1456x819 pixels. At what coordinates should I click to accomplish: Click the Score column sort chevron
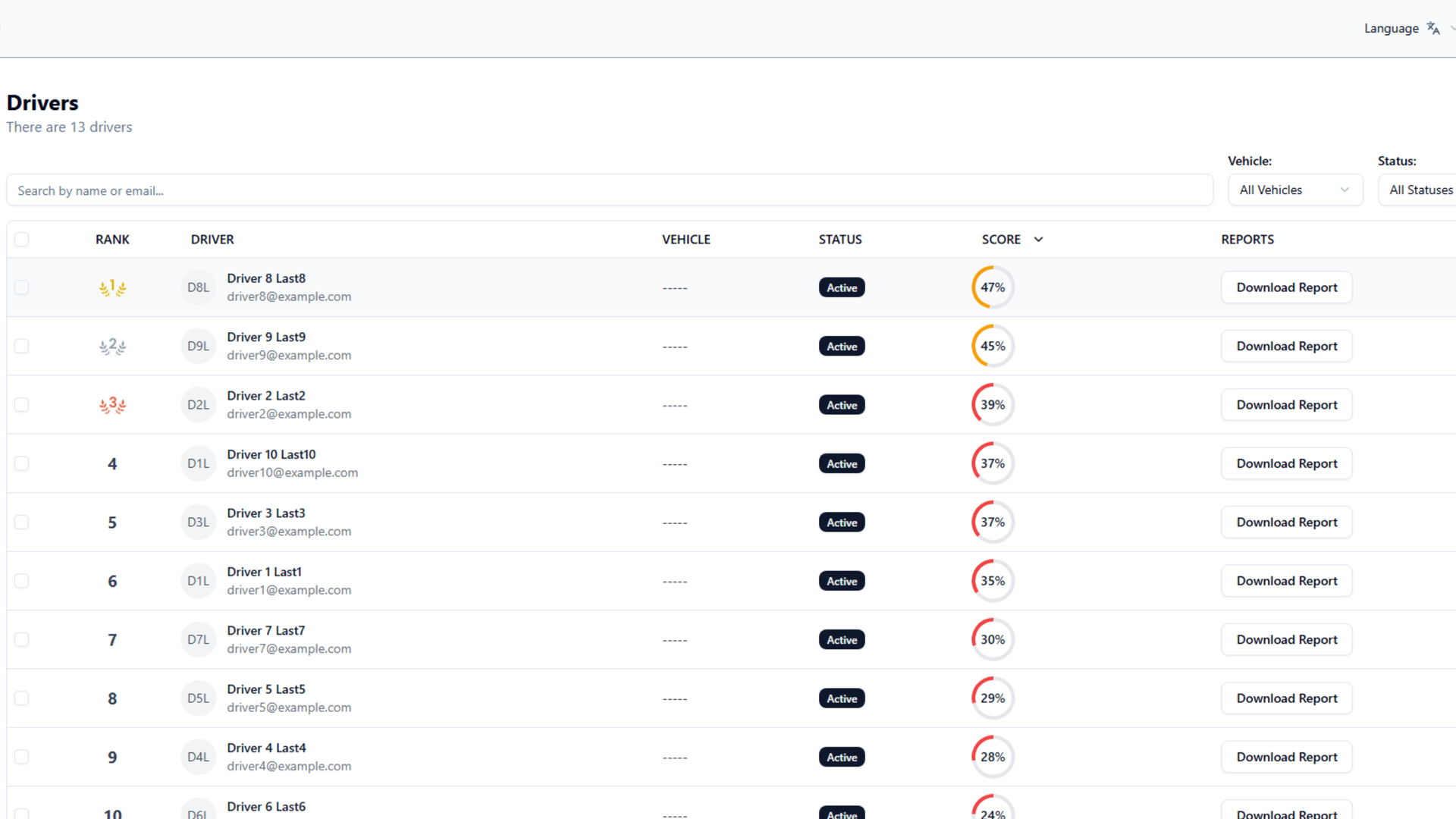[1038, 240]
